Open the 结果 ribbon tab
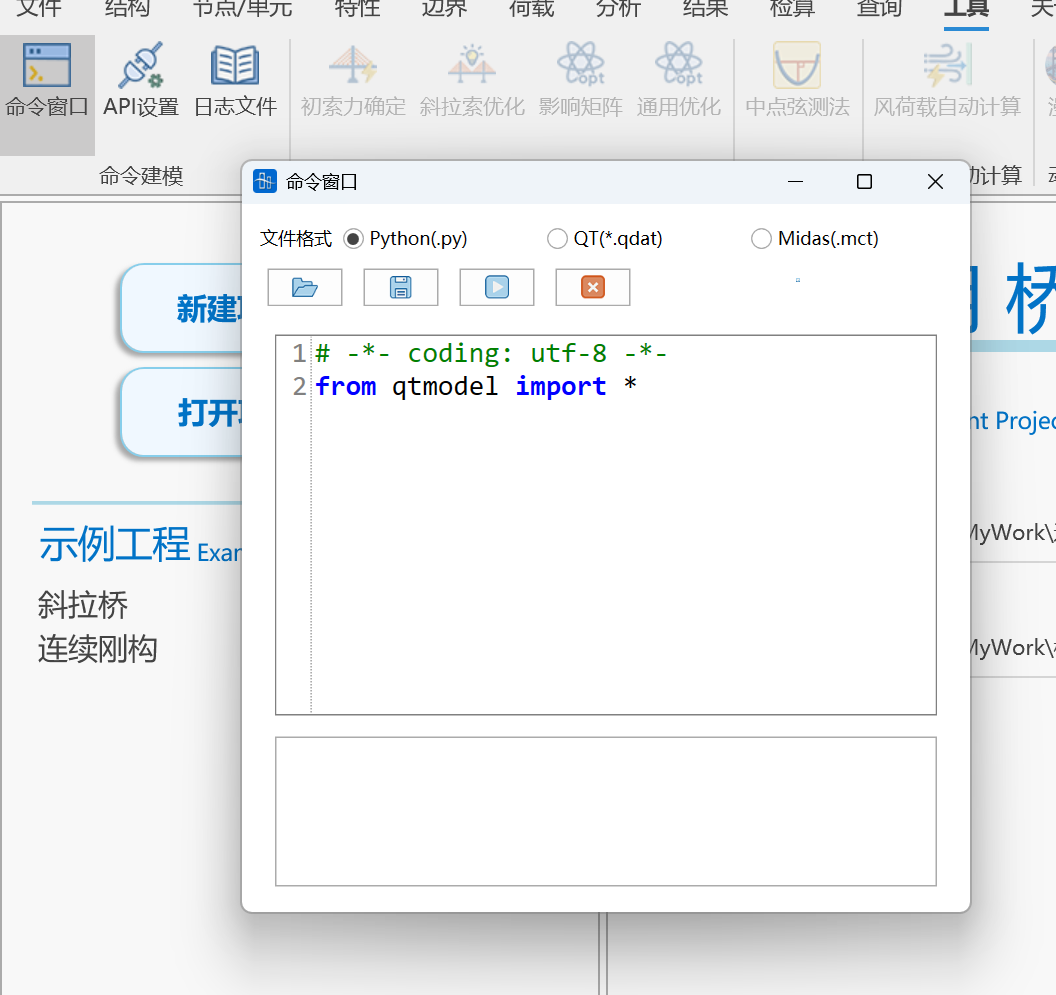The image size is (1056, 995). tap(705, 8)
